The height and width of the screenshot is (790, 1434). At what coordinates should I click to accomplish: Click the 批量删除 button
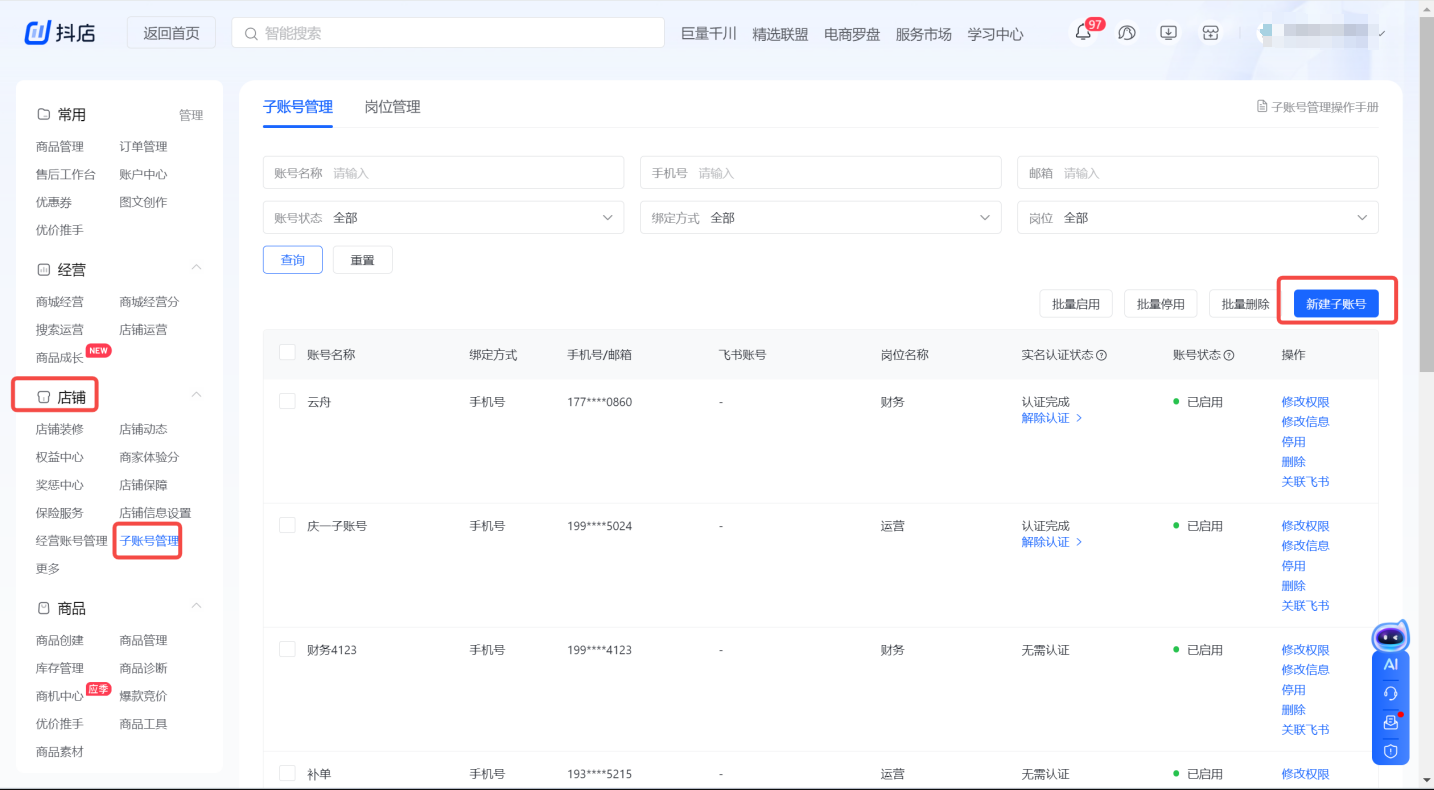[1245, 304]
